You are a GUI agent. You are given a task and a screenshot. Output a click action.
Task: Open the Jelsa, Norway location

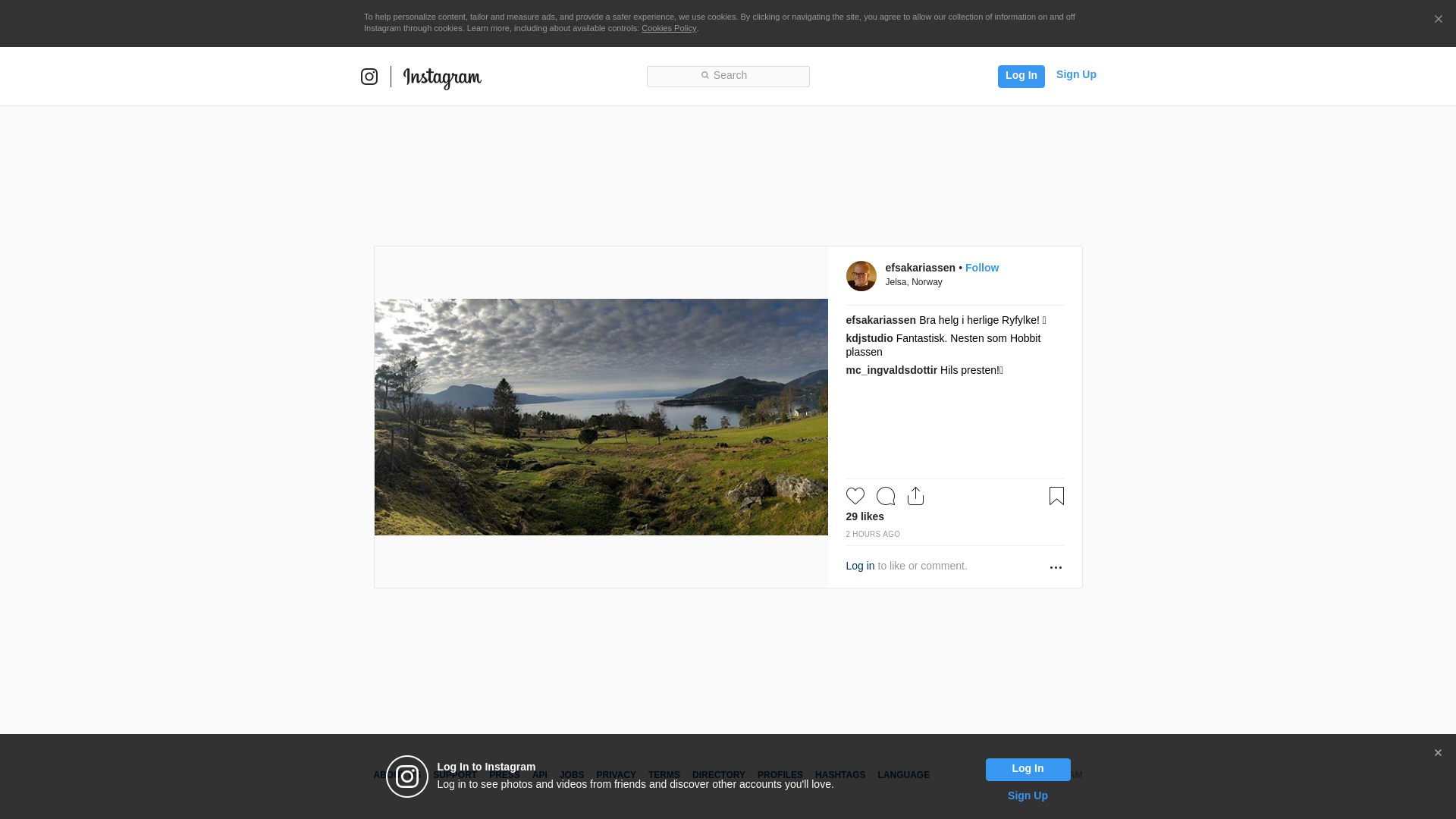pos(914,282)
